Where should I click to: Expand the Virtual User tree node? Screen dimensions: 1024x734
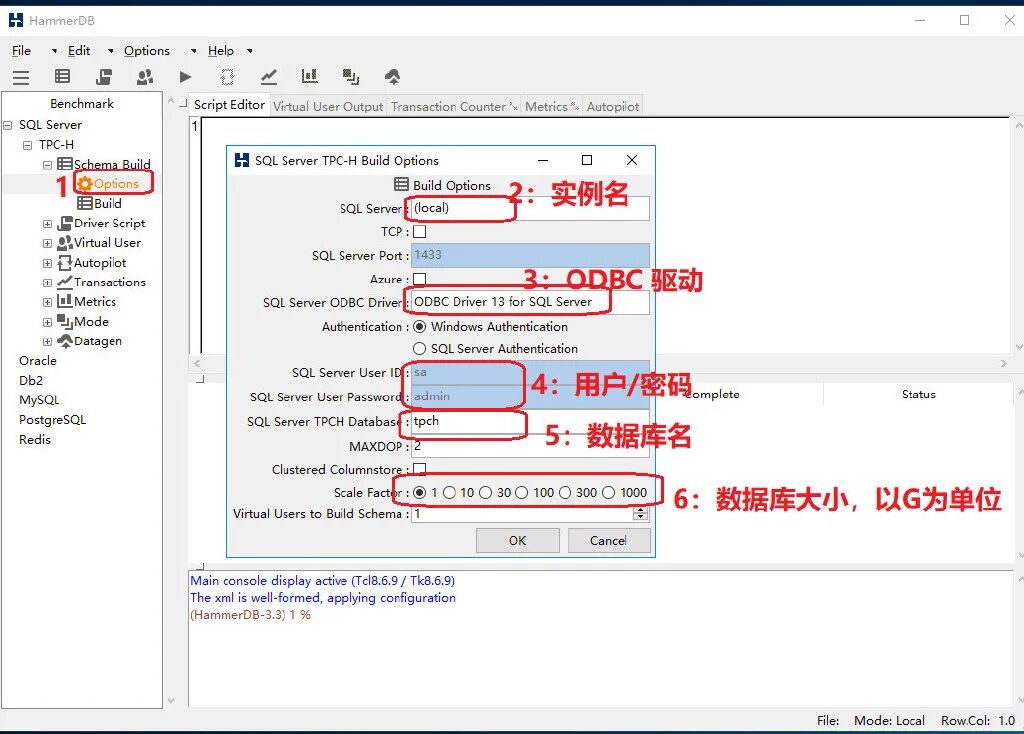pyautogui.click(x=47, y=244)
